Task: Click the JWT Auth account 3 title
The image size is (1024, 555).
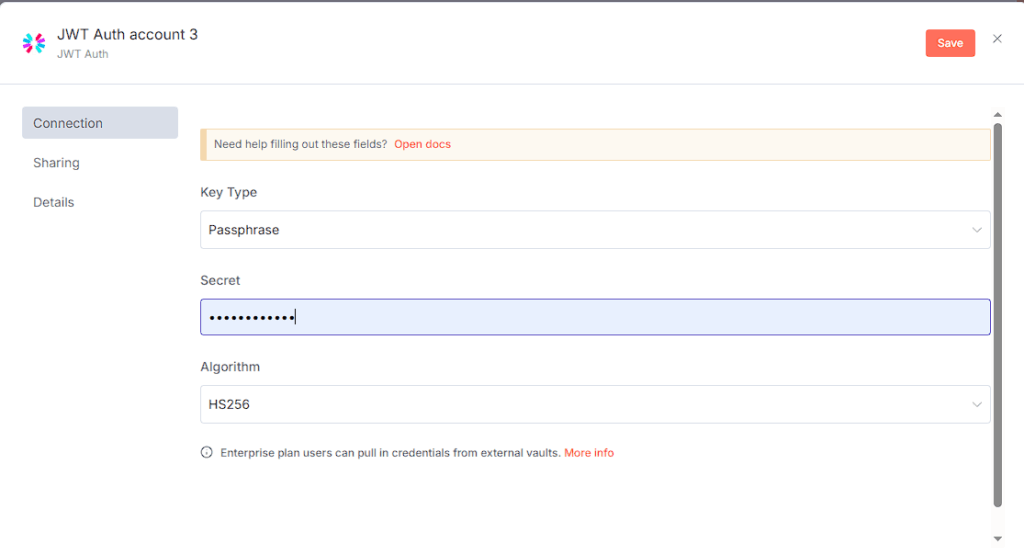Action: [x=127, y=34]
